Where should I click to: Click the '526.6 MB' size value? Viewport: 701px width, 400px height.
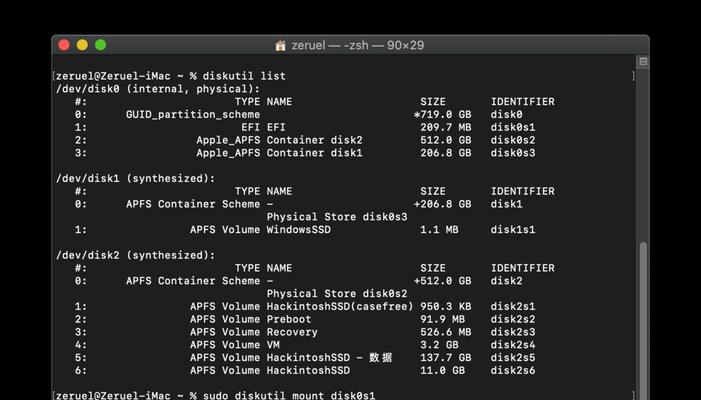pos(446,332)
